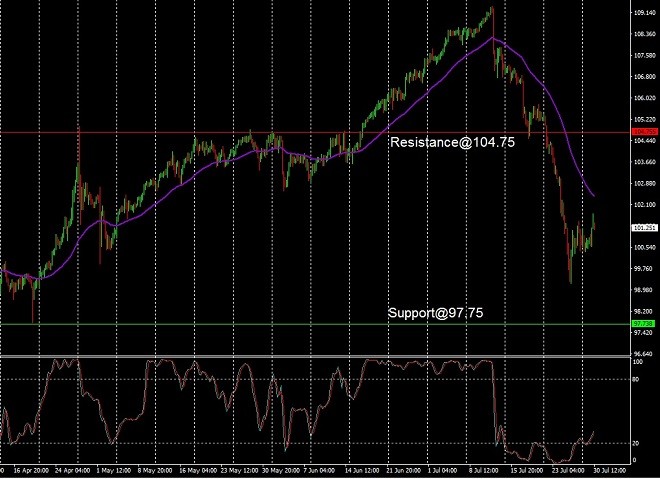Select the green 97.738 price tag

644,324
